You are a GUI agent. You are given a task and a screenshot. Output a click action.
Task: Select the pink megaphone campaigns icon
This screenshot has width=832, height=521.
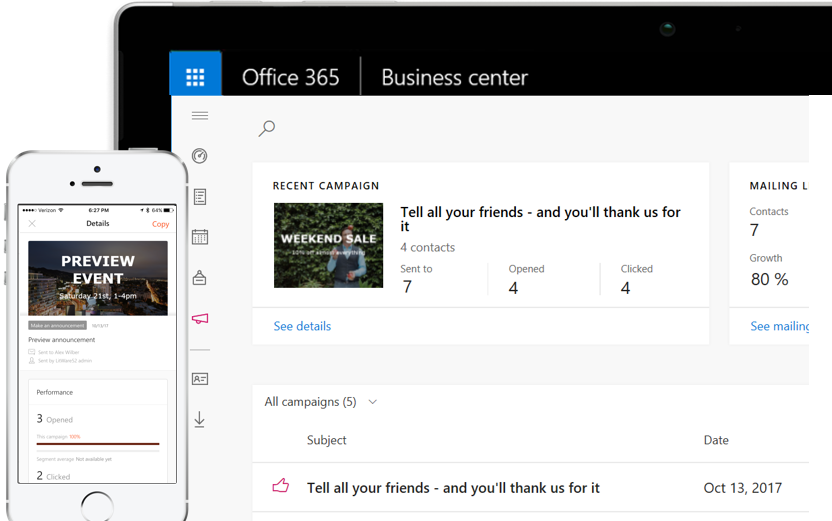click(200, 318)
